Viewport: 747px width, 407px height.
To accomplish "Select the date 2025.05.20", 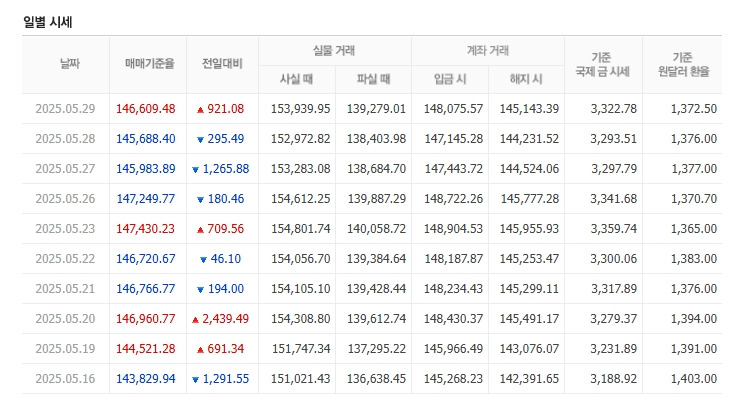I will click(x=65, y=319).
